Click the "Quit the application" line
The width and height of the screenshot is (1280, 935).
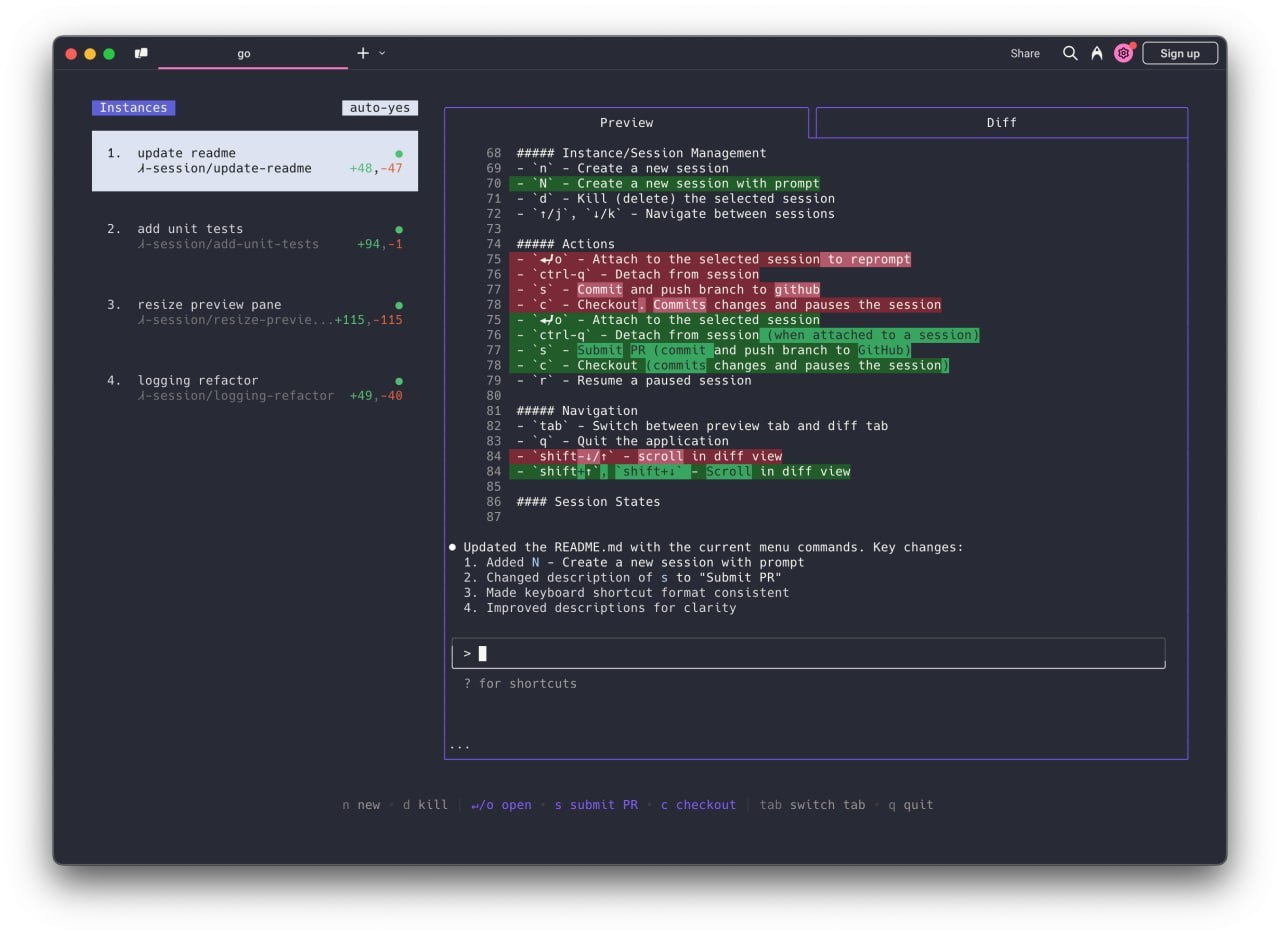click(x=623, y=441)
